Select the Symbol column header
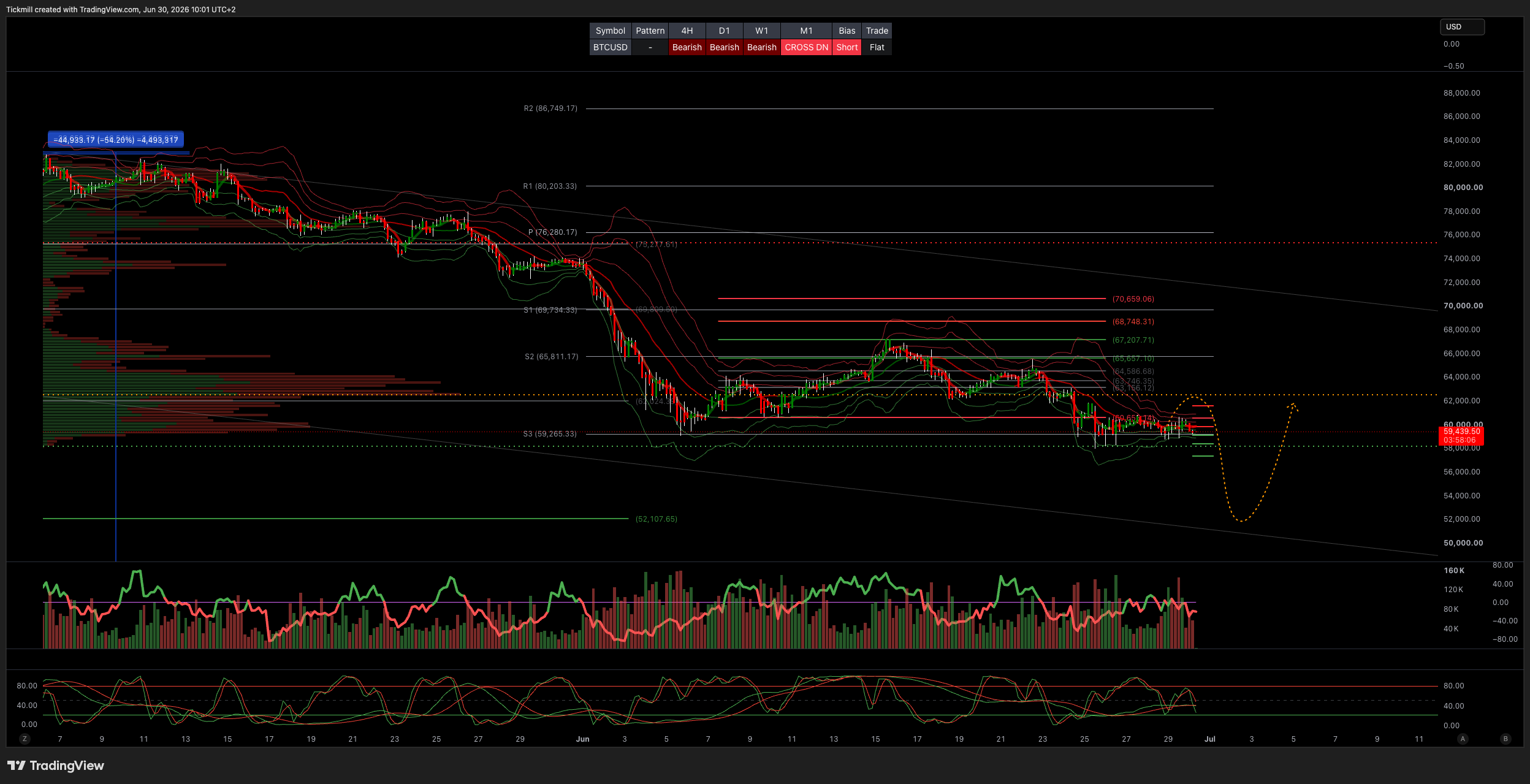Image resolution: width=1530 pixels, height=784 pixels. pyautogui.click(x=610, y=31)
